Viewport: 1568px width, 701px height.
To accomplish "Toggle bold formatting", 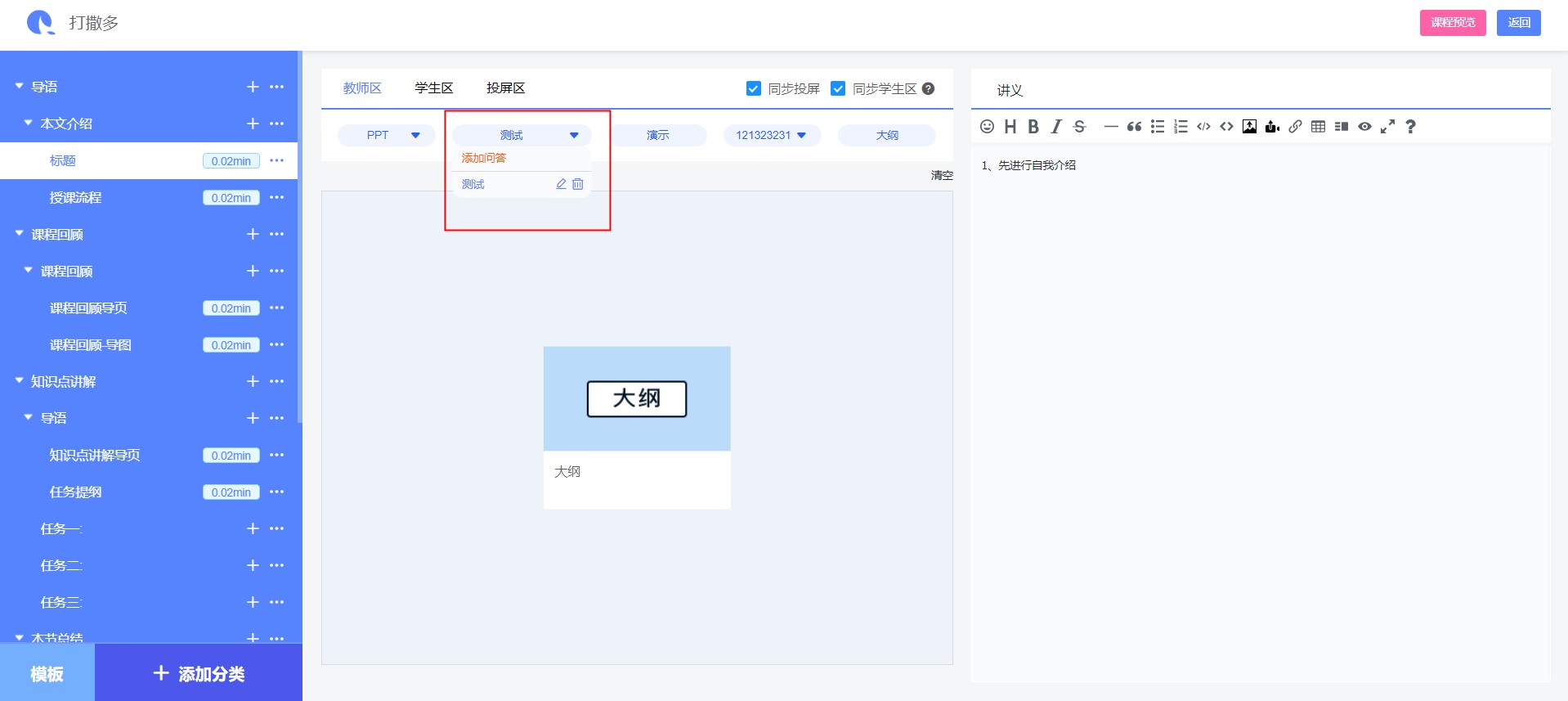I will pos(1033,126).
